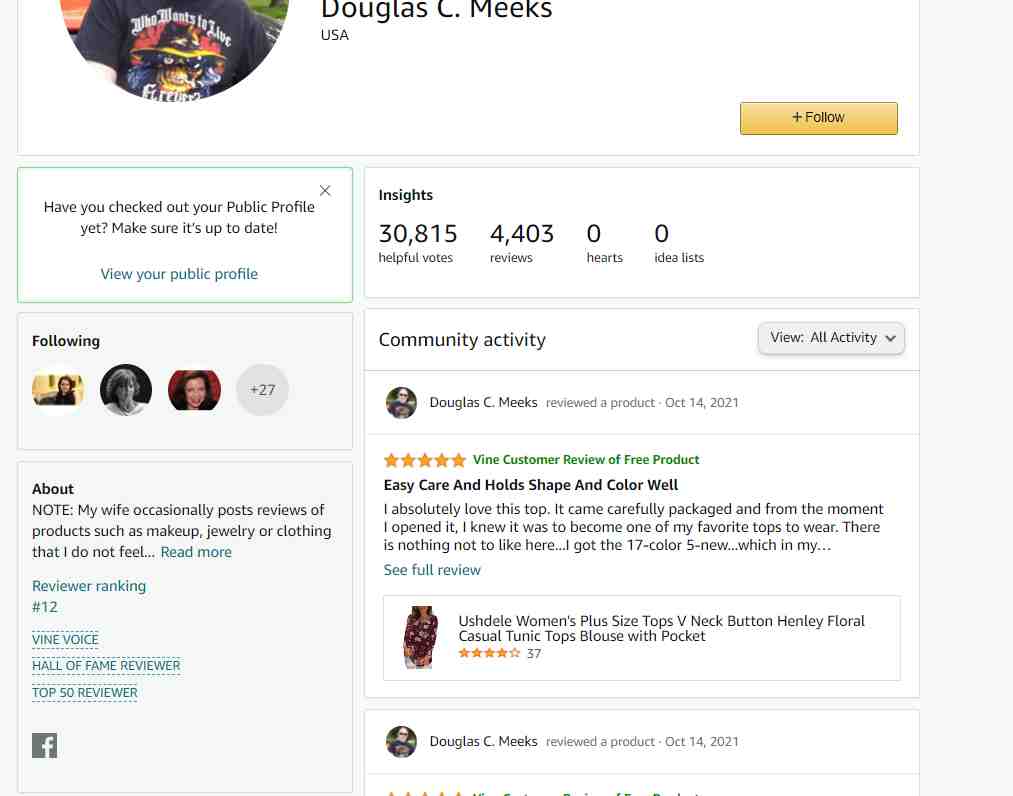1013x796 pixels.
Task: Select the HALL OF FAME REVIEWER badge
Action: (x=107, y=666)
